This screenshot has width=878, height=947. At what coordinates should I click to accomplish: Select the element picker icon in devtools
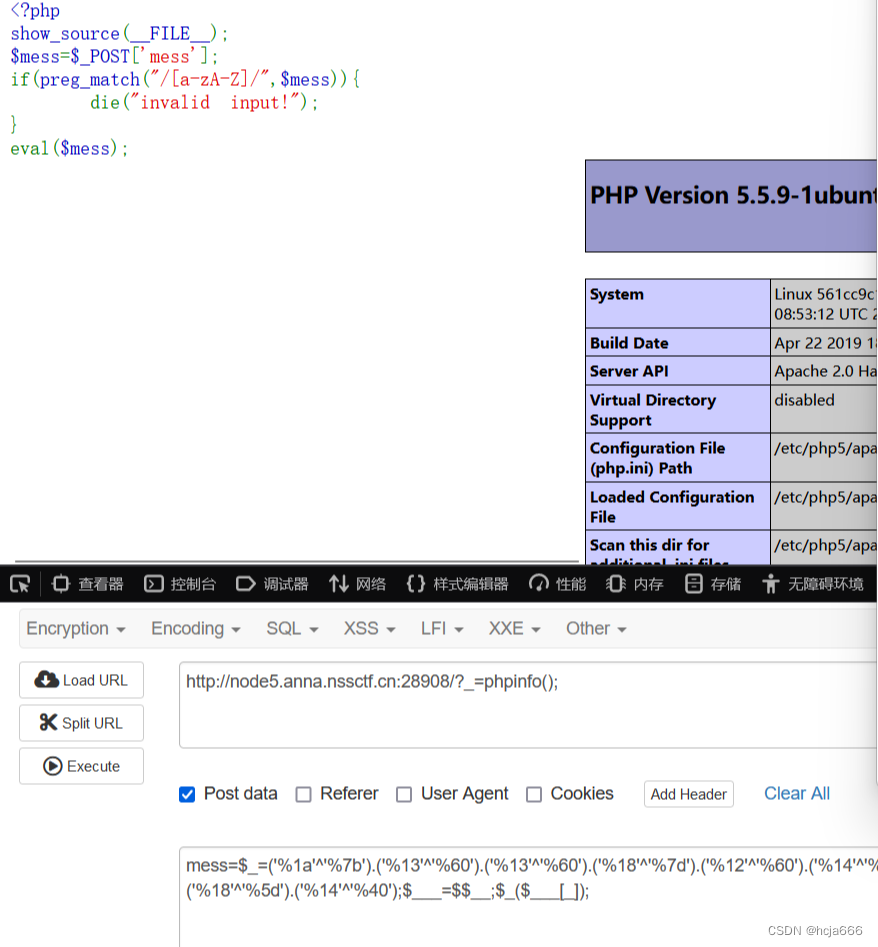coord(18,584)
